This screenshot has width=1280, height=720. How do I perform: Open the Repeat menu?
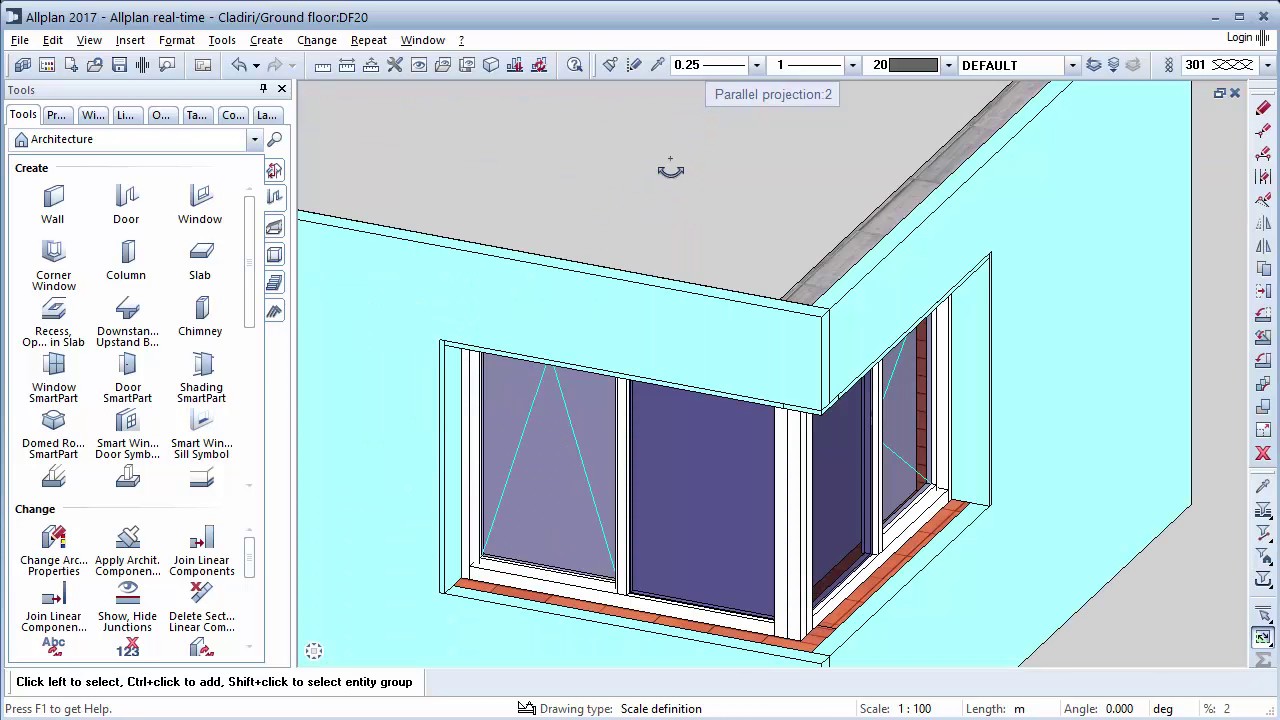pos(368,40)
